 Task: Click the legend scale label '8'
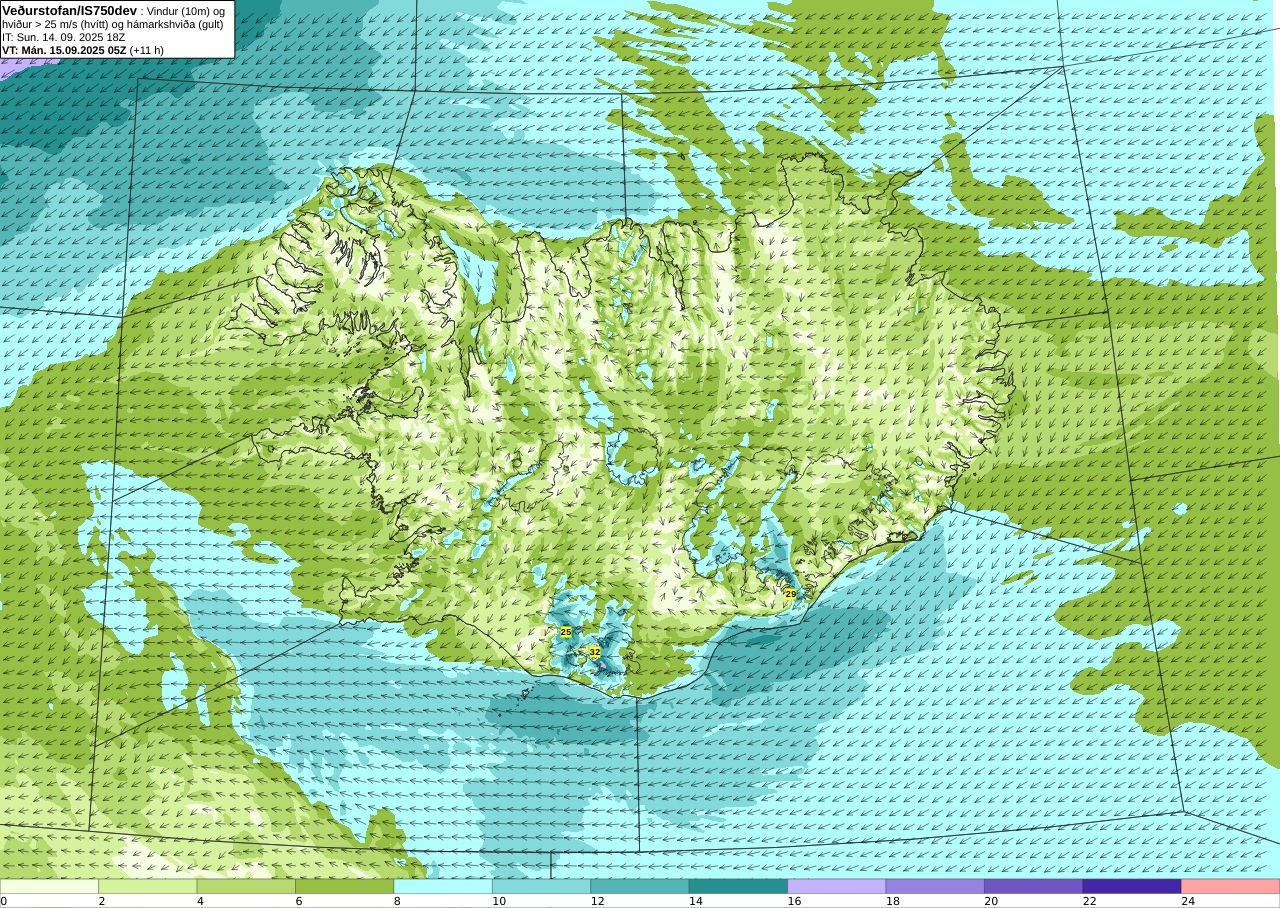(x=397, y=901)
